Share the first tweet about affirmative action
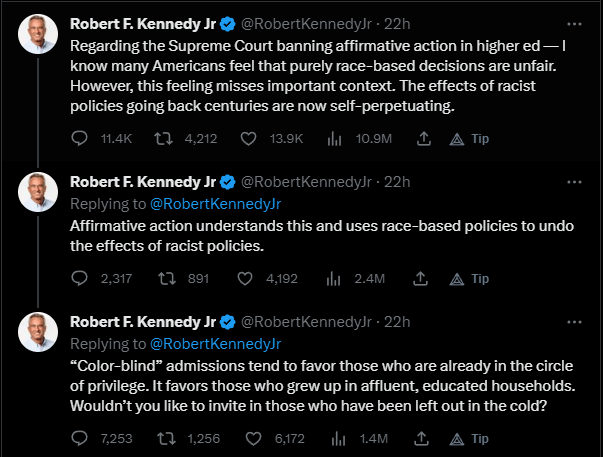603x457 pixels. click(x=420, y=139)
